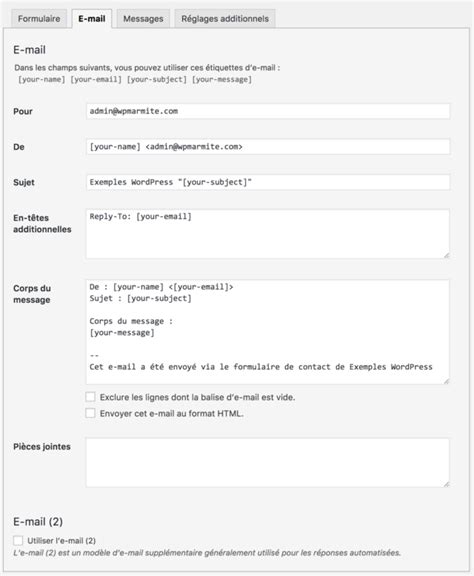The image size is (474, 576).
Task: Open the Réglages additionnels tab
Action: click(225, 19)
